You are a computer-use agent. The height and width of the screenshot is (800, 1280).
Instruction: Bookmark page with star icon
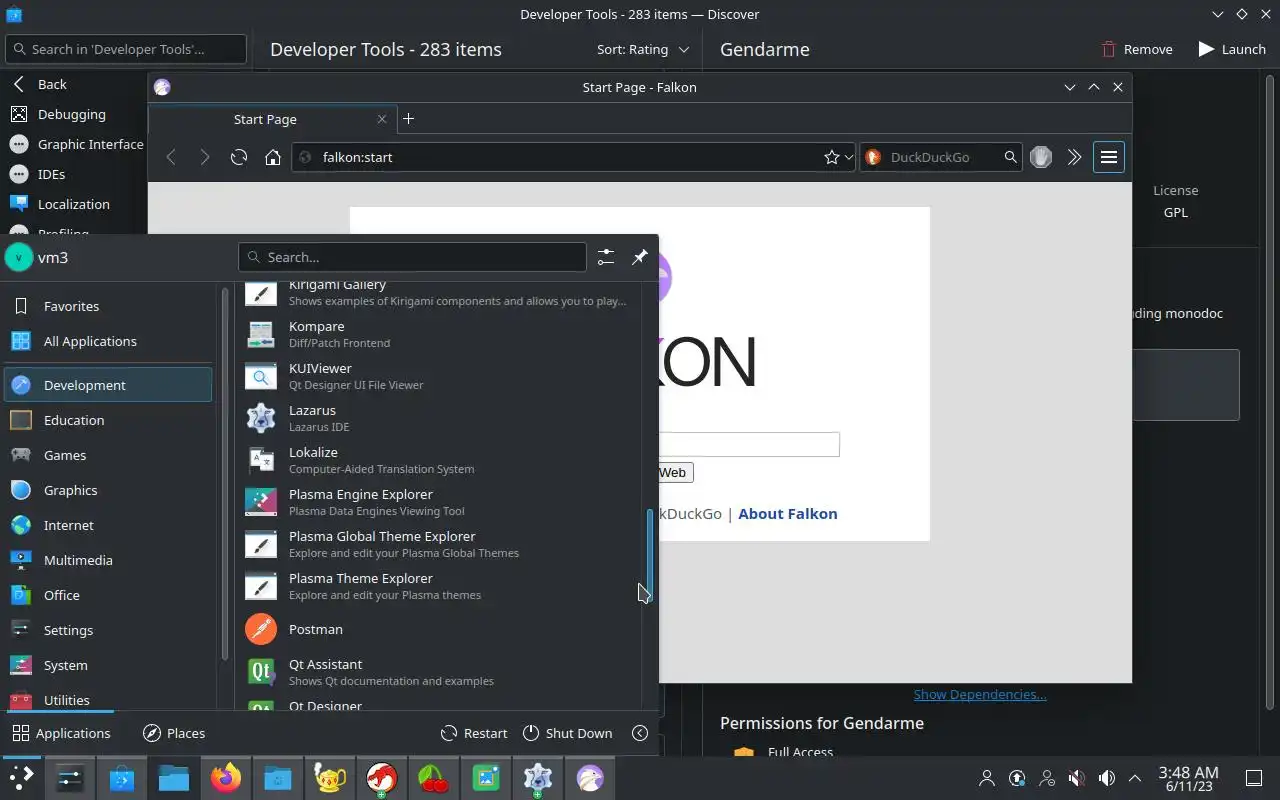(831, 157)
